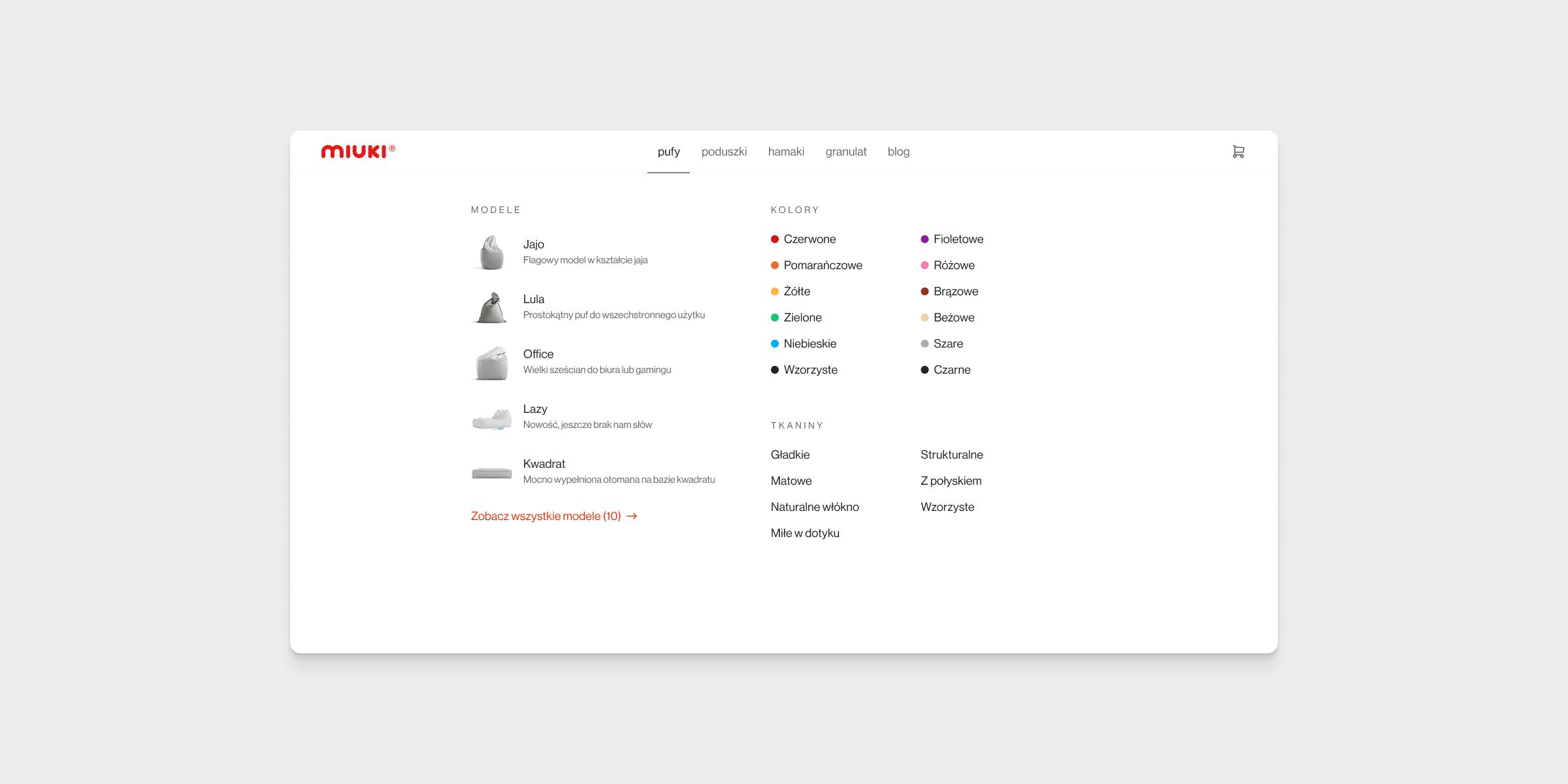The height and width of the screenshot is (784, 1568).
Task: Go to the blog menu item
Action: pos(898,152)
